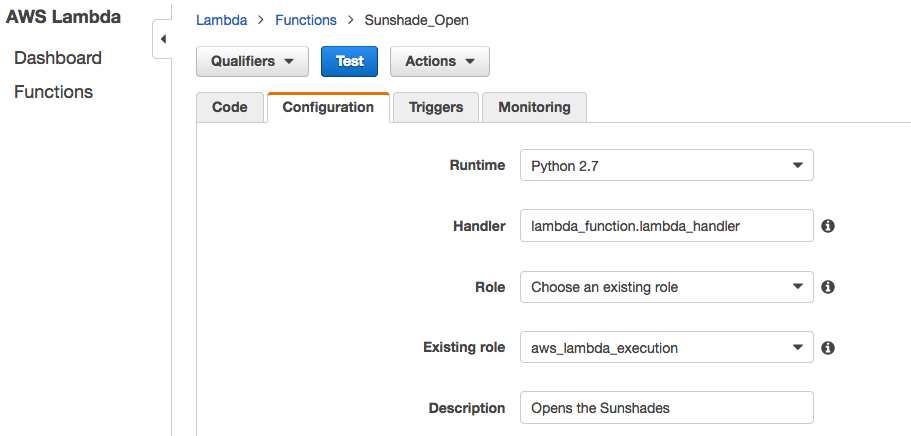The height and width of the screenshot is (436, 911).
Task: Open the Existing role dropdown
Action: (666, 348)
